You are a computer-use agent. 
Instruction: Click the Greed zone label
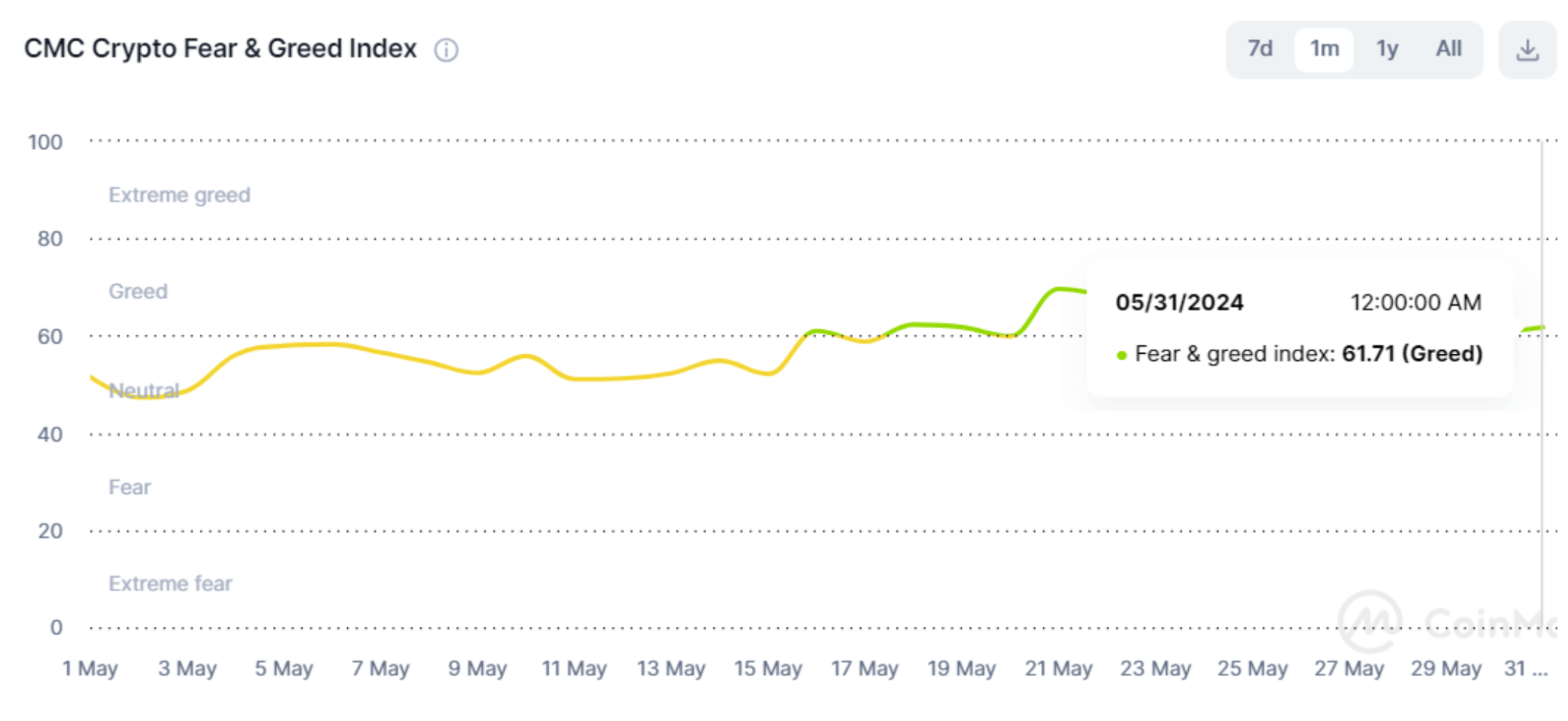[138, 291]
